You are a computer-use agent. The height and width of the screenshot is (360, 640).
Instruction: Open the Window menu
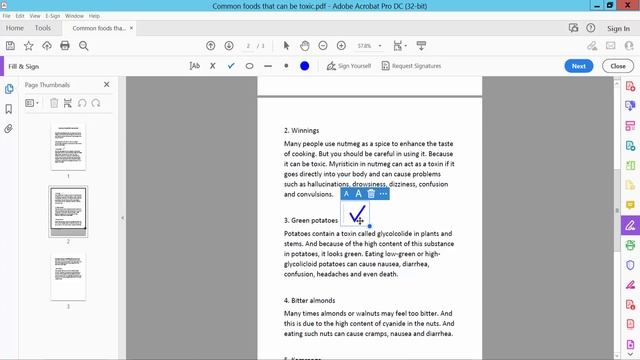click(x=74, y=16)
